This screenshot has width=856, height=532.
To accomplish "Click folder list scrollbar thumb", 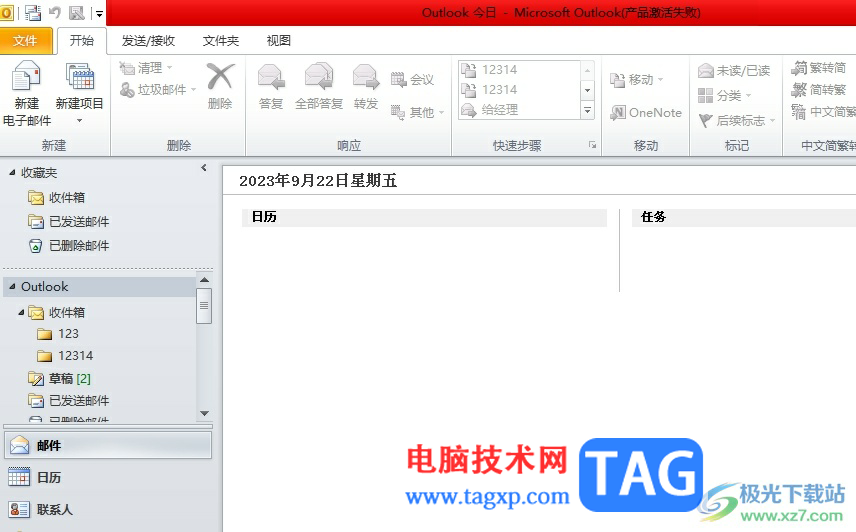I will click(204, 306).
